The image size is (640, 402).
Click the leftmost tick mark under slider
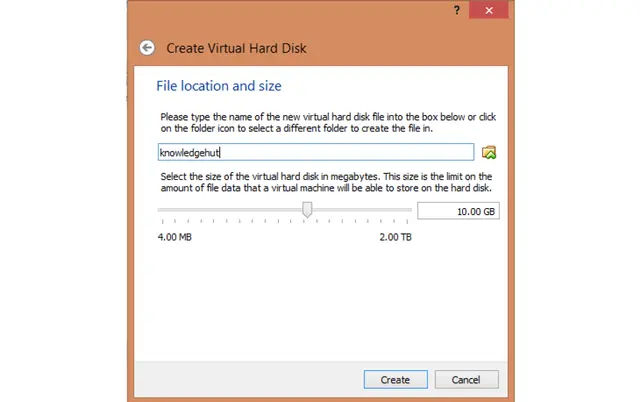pyautogui.click(x=162, y=221)
